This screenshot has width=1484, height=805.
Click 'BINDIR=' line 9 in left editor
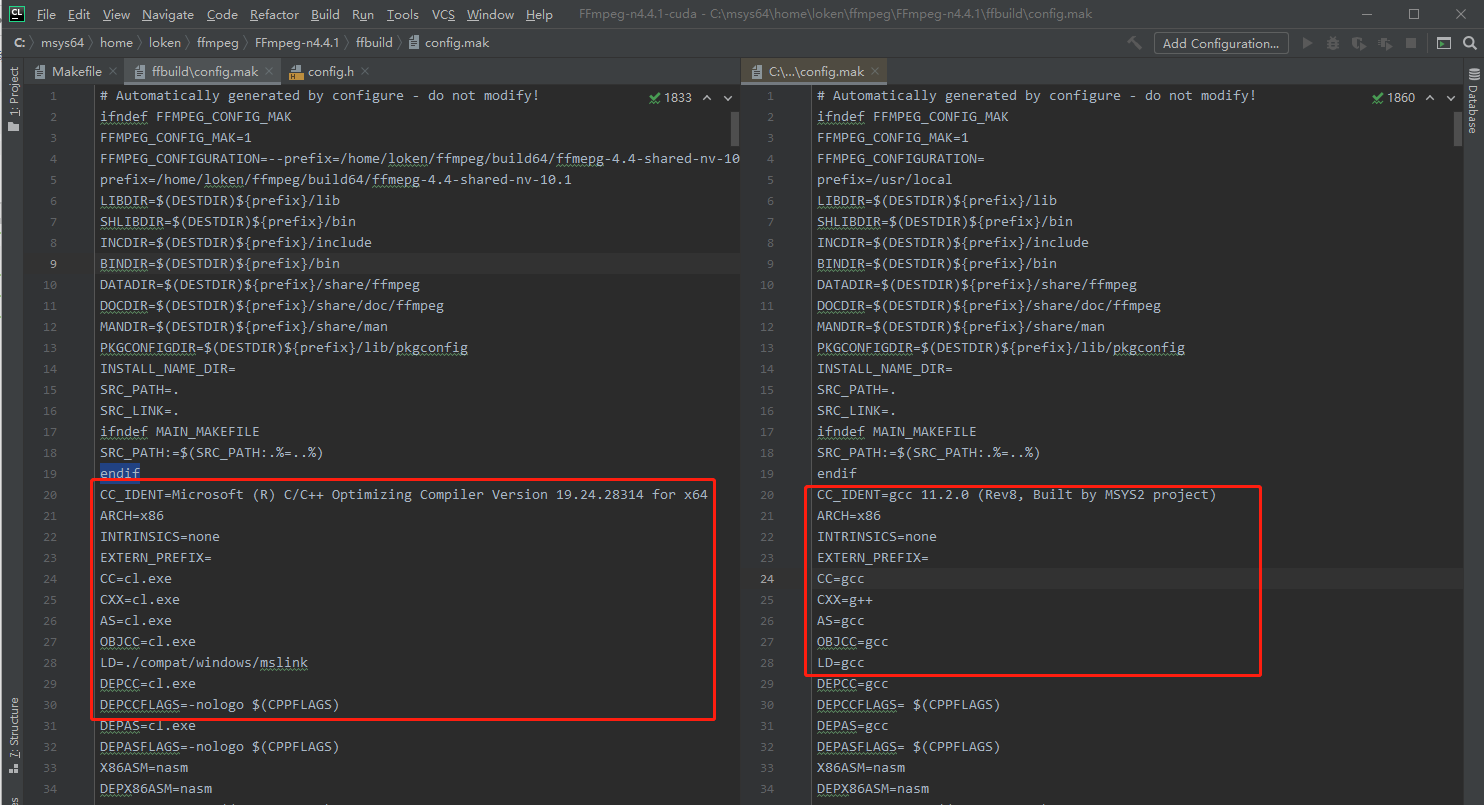click(220, 264)
